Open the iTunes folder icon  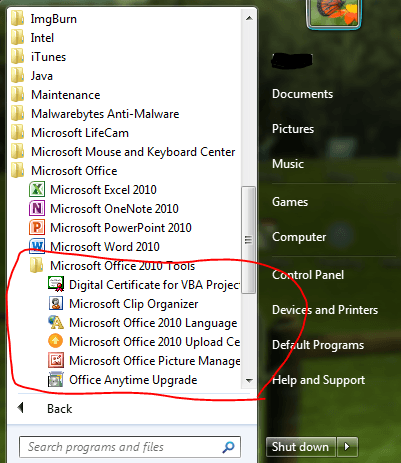17,57
